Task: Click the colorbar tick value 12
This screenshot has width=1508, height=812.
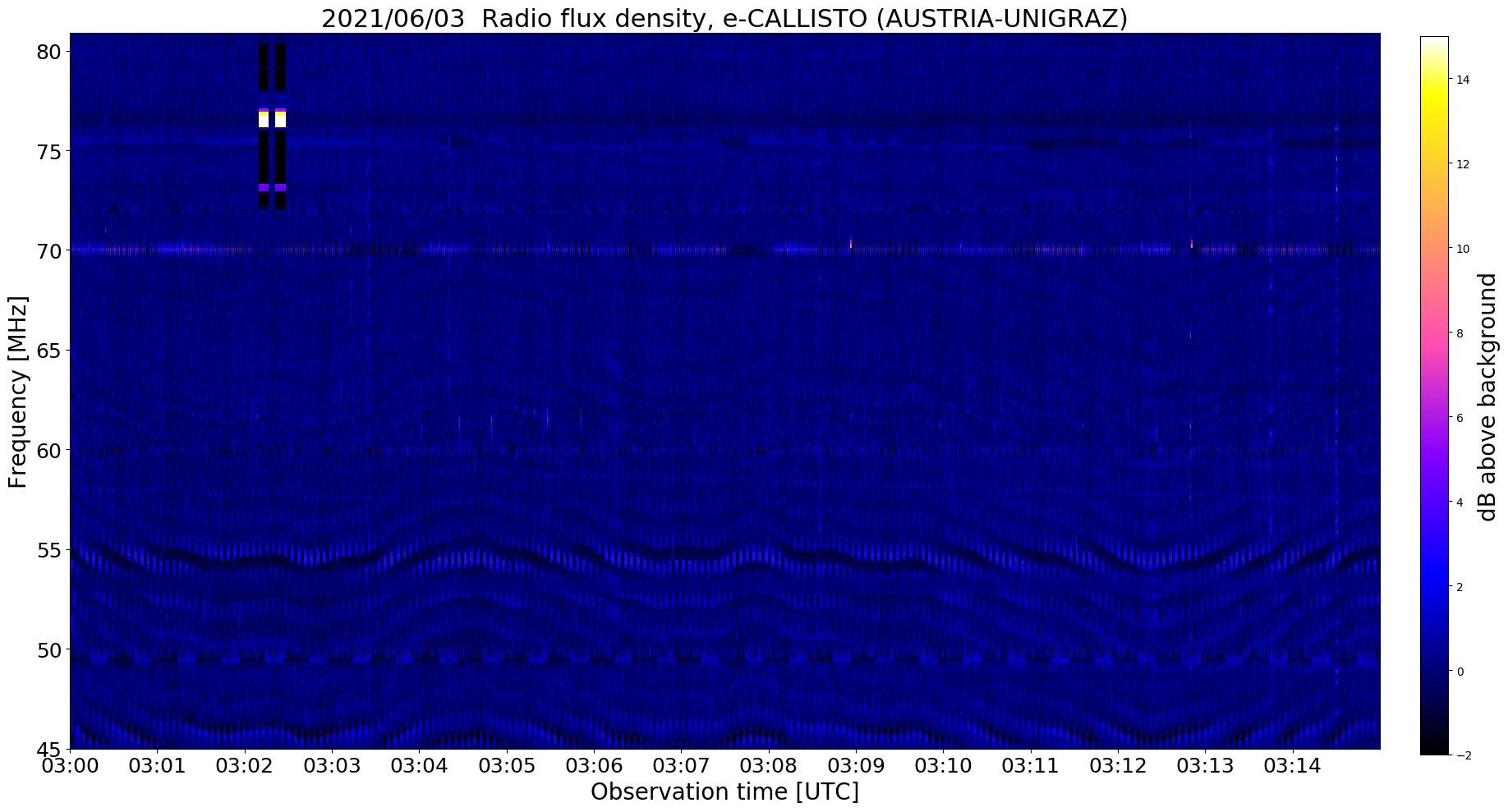Action: (x=1463, y=164)
